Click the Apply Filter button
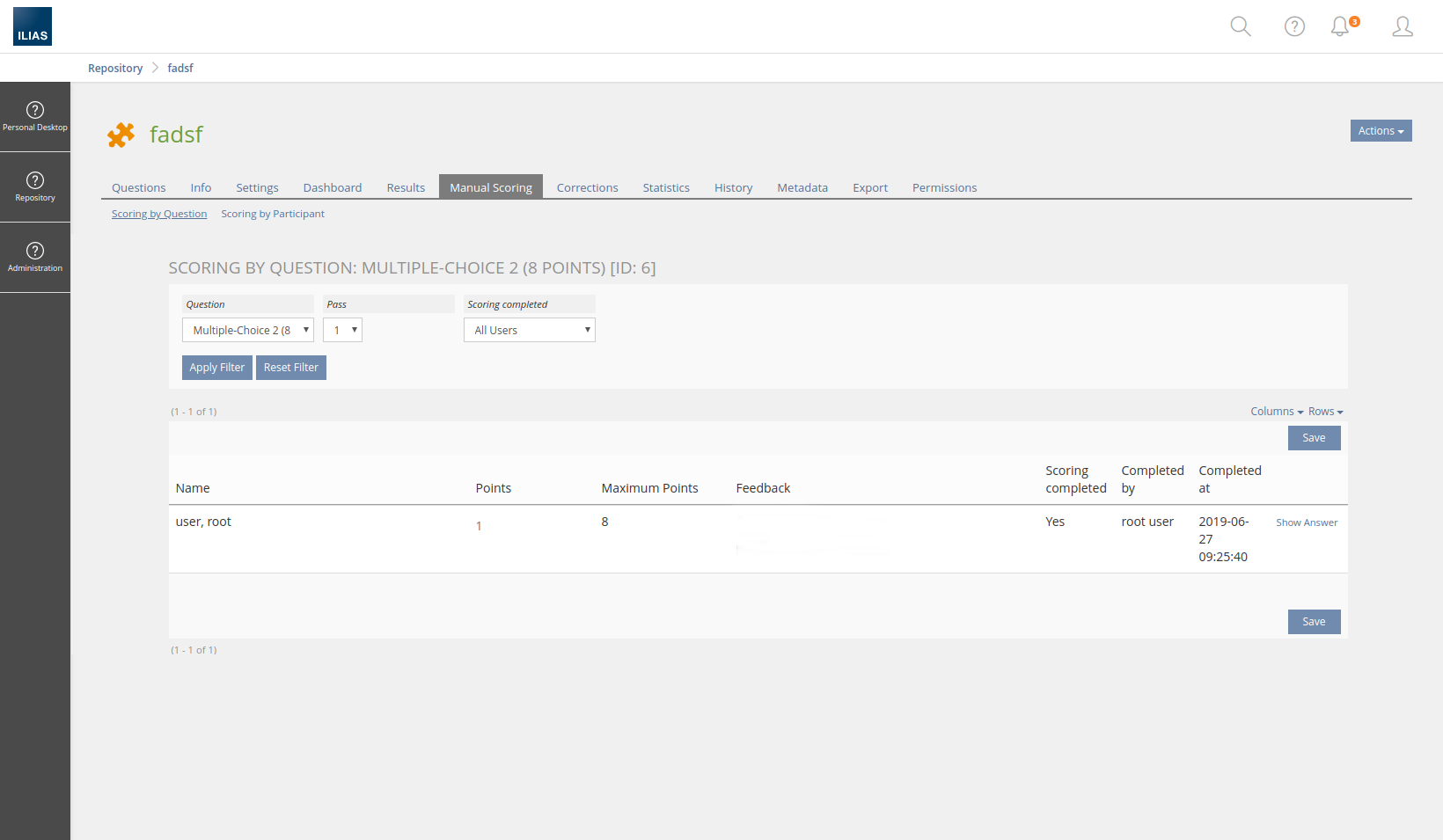1443x840 pixels. click(216, 368)
